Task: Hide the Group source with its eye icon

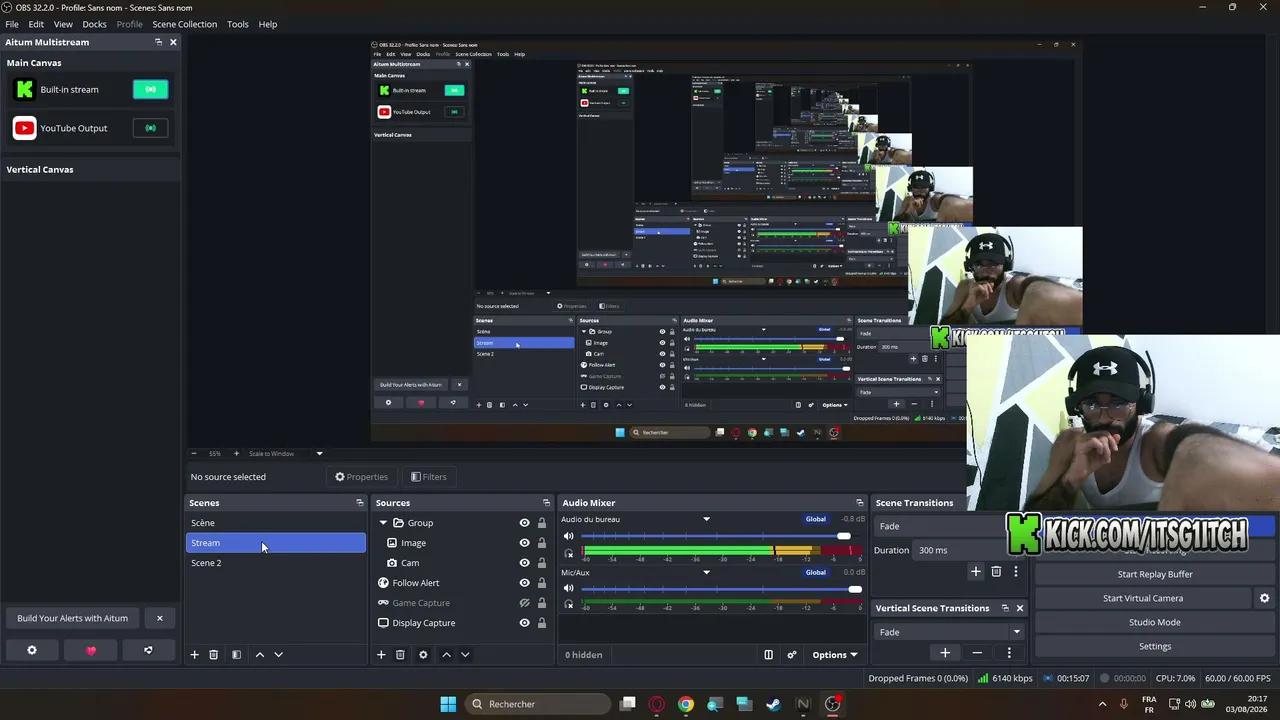Action: click(524, 523)
